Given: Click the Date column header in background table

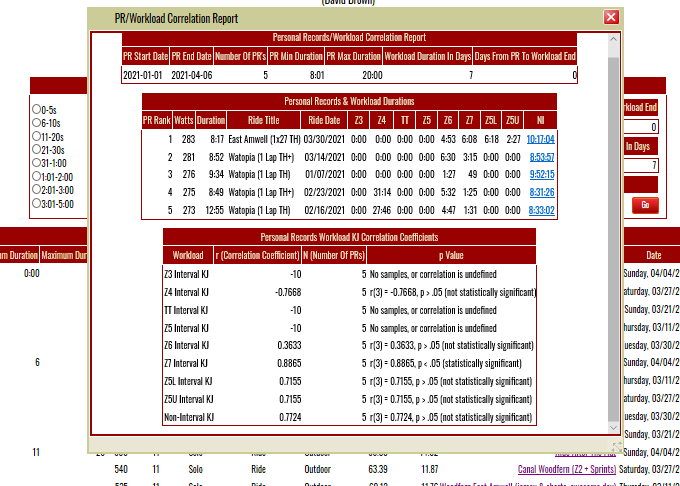Looking at the screenshot, I should coord(653,255).
